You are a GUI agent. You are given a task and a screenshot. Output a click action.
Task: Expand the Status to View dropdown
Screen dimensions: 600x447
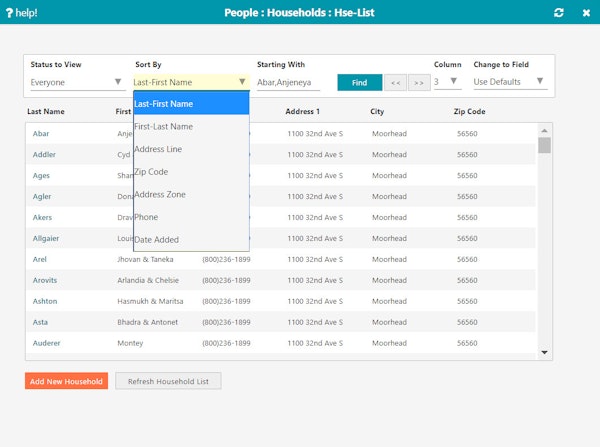pyautogui.click(x=118, y=82)
